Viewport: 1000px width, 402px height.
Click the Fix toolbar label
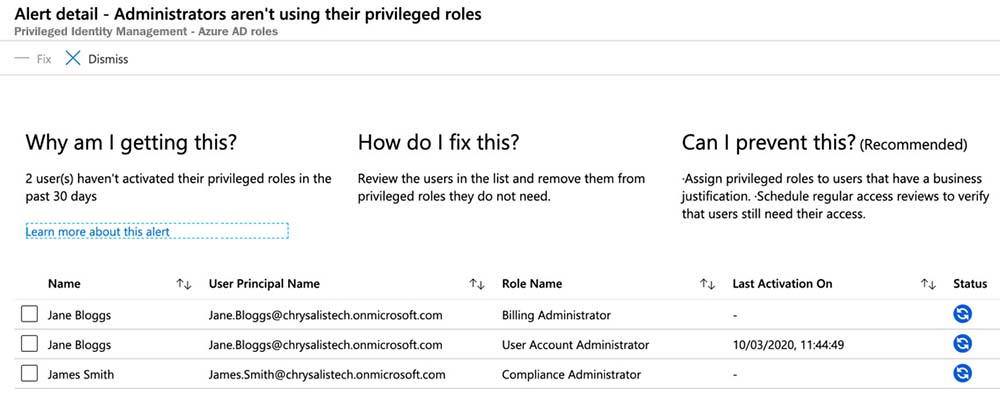click(x=44, y=59)
